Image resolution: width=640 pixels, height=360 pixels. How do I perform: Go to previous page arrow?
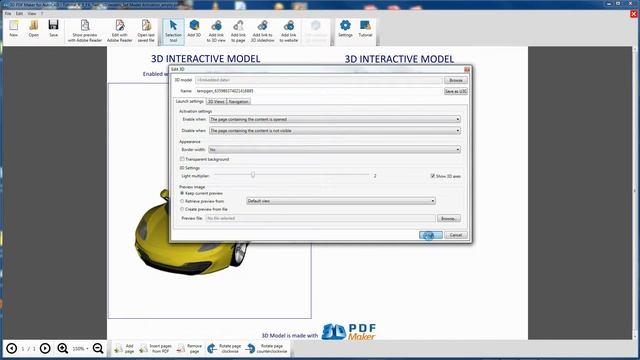(x=11, y=349)
